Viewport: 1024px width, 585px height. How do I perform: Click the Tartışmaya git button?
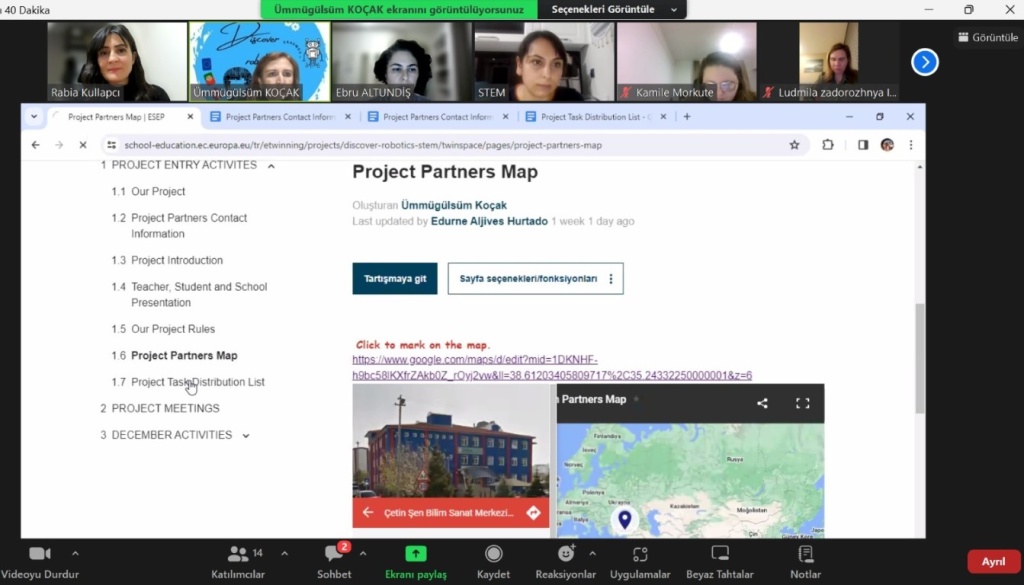[x=394, y=279]
